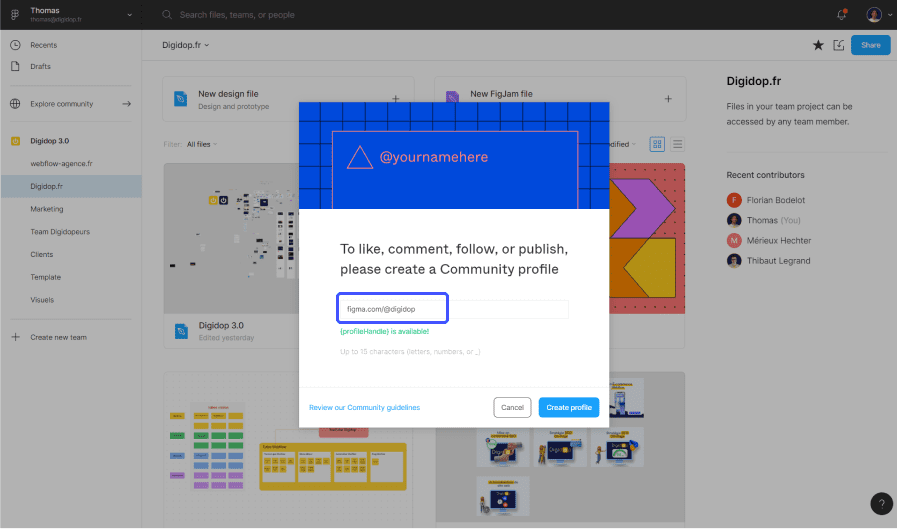Click the file icon beside Digidop 3.0 title
The height and width of the screenshot is (529, 897).
point(181,331)
